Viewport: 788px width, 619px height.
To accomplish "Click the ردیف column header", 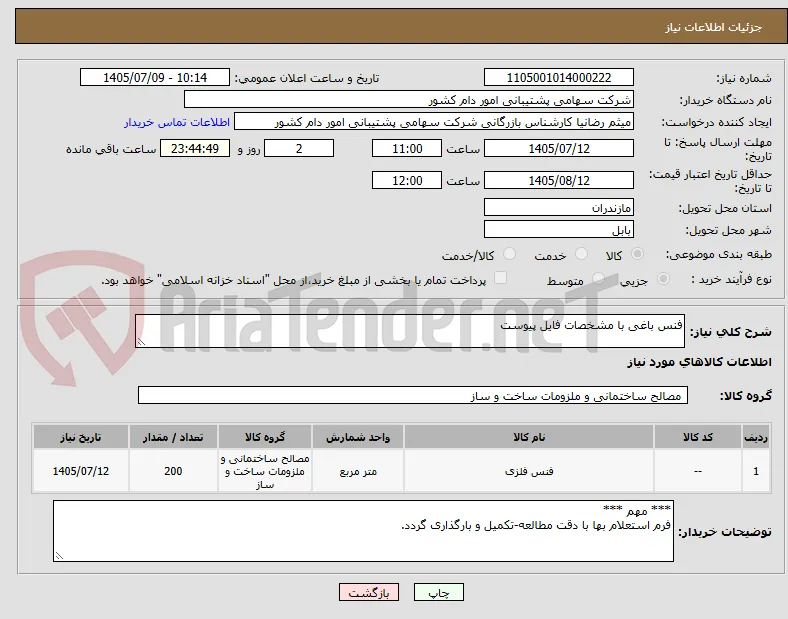I will coord(756,437).
